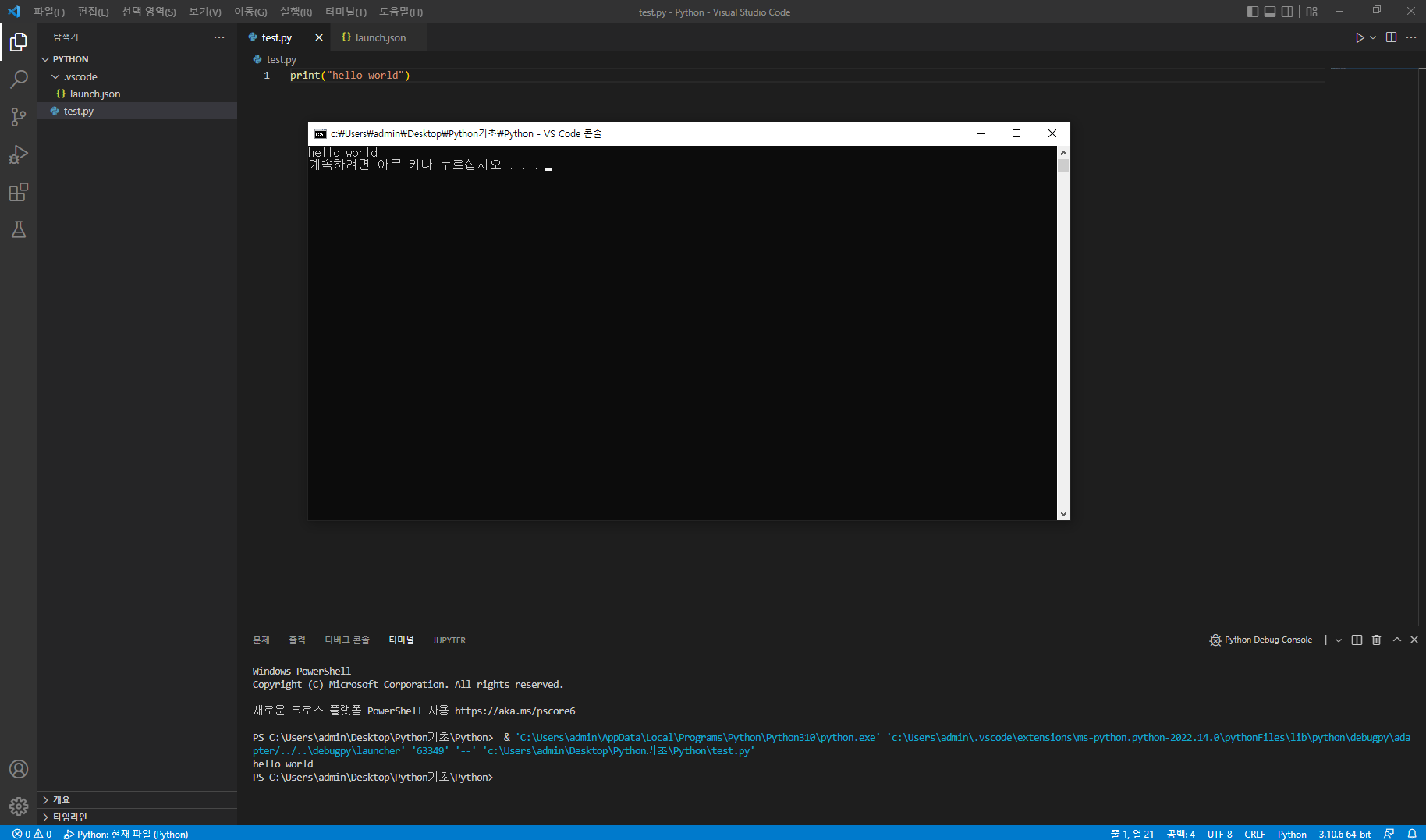The height and width of the screenshot is (840, 1426).
Task: Toggle secondary side bar layout icon
Action: coord(1287,12)
